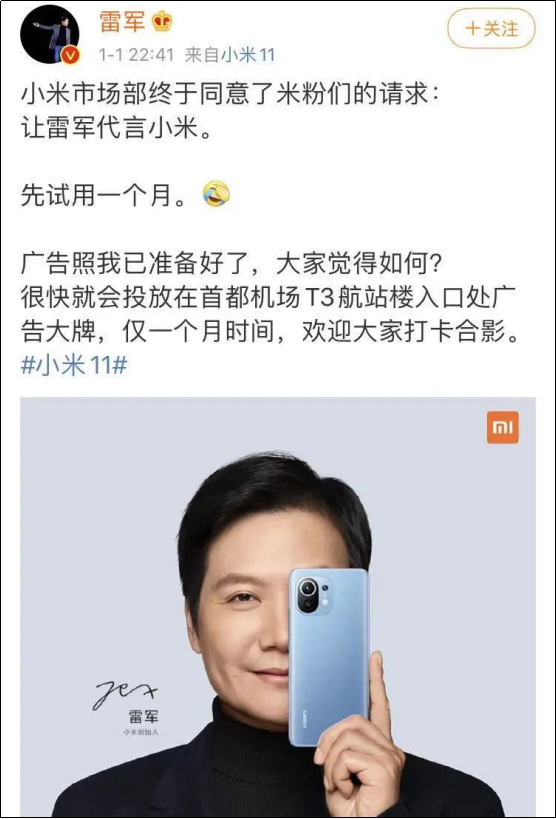Screen dimensions: 556x819
Task: Click the sentence mentioning 首都机场T3航站楼
Action: [x=269, y=314]
